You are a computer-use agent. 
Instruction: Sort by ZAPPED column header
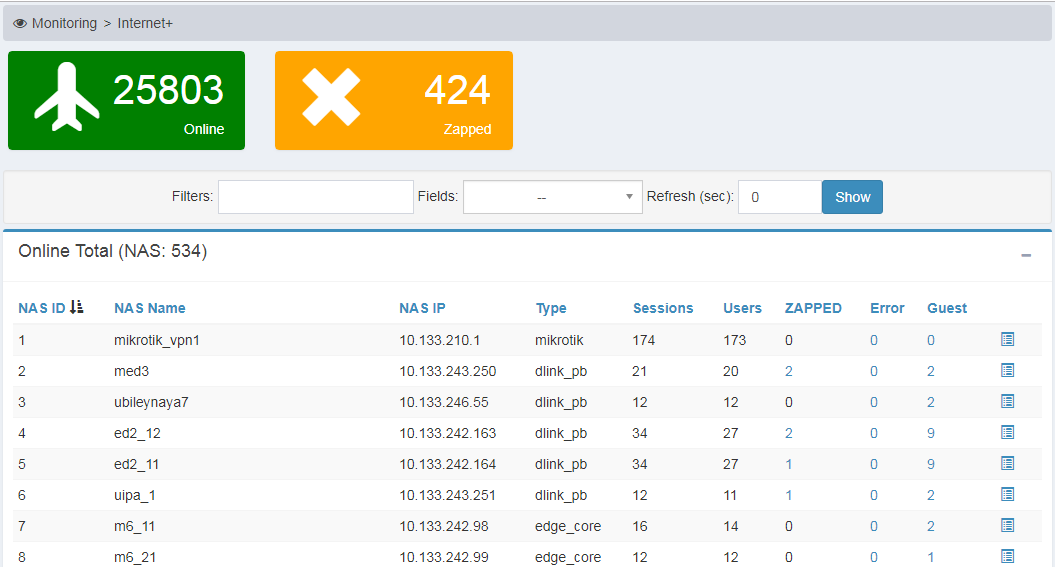(812, 308)
